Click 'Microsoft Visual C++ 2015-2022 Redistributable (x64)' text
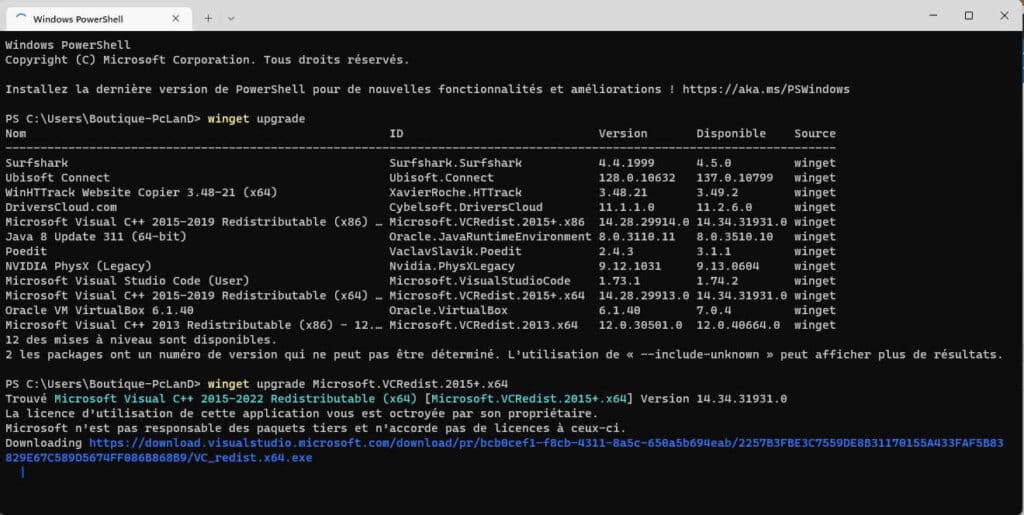The height and width of the screenshot is (515, 1024). [236, 399]
